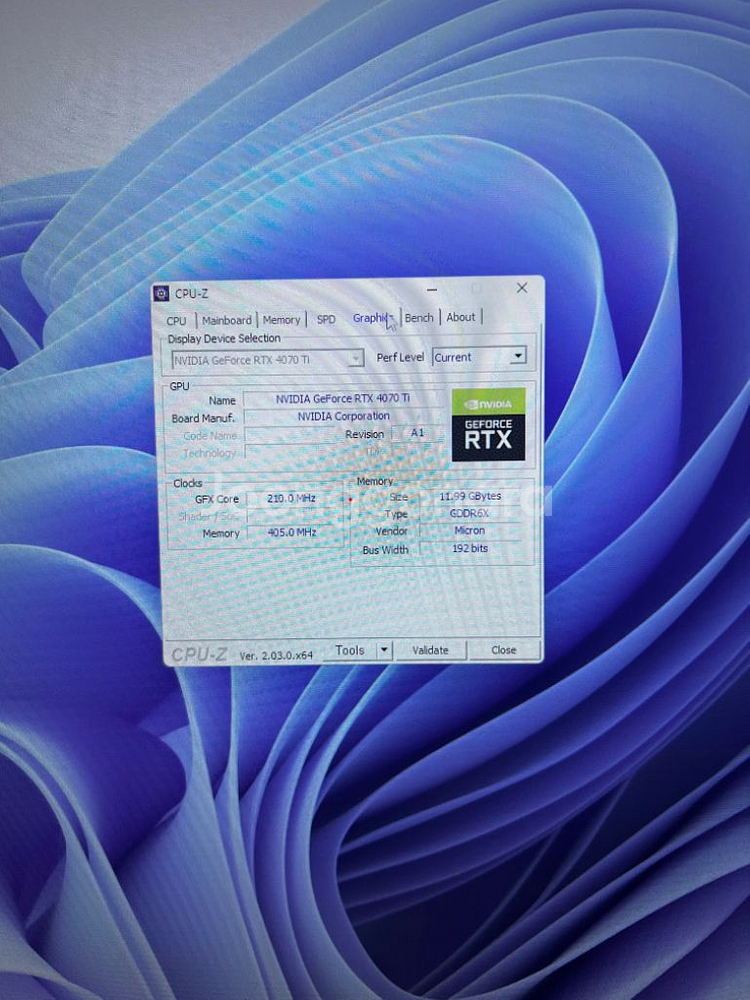
Task: Click the memory Vendor Micron value
Action: 470,531
